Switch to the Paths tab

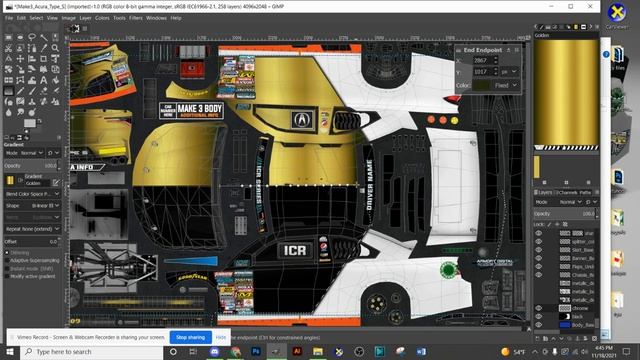click(x=585, y=192)
